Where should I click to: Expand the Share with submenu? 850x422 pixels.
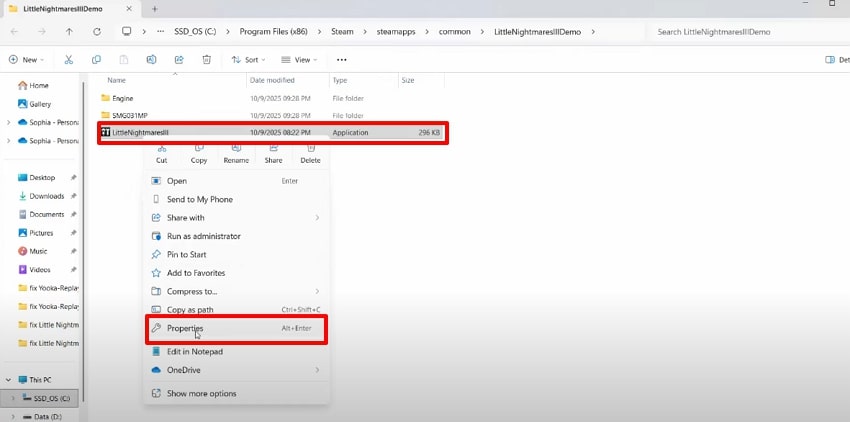317,218
